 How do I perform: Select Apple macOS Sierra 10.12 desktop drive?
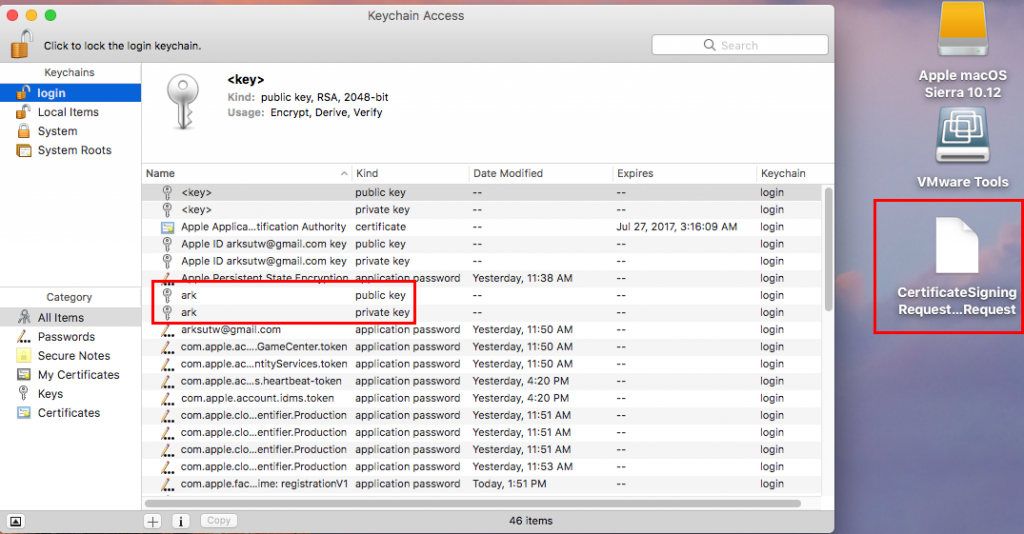(963, 51)
